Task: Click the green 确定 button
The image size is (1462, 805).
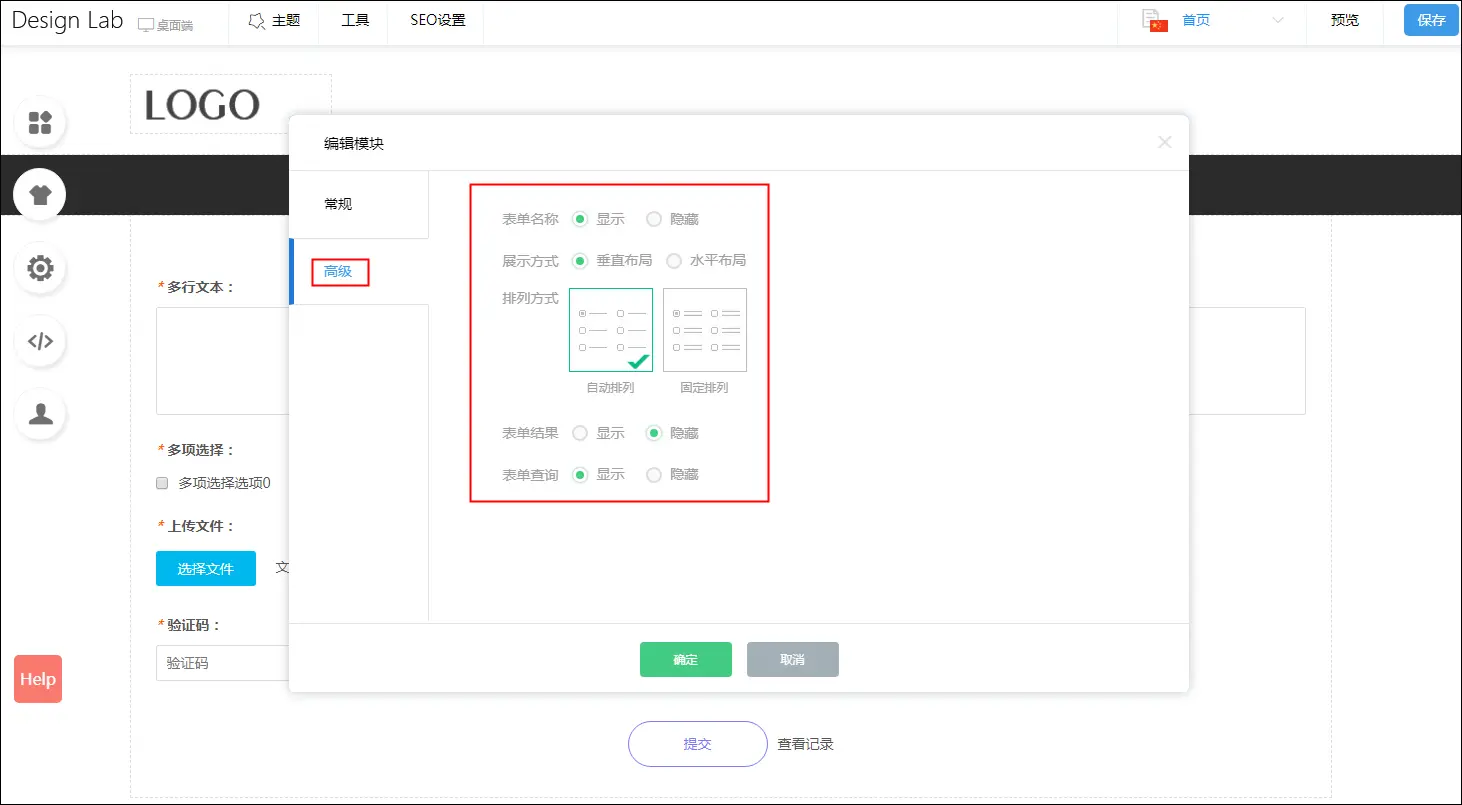Action: 686,660
